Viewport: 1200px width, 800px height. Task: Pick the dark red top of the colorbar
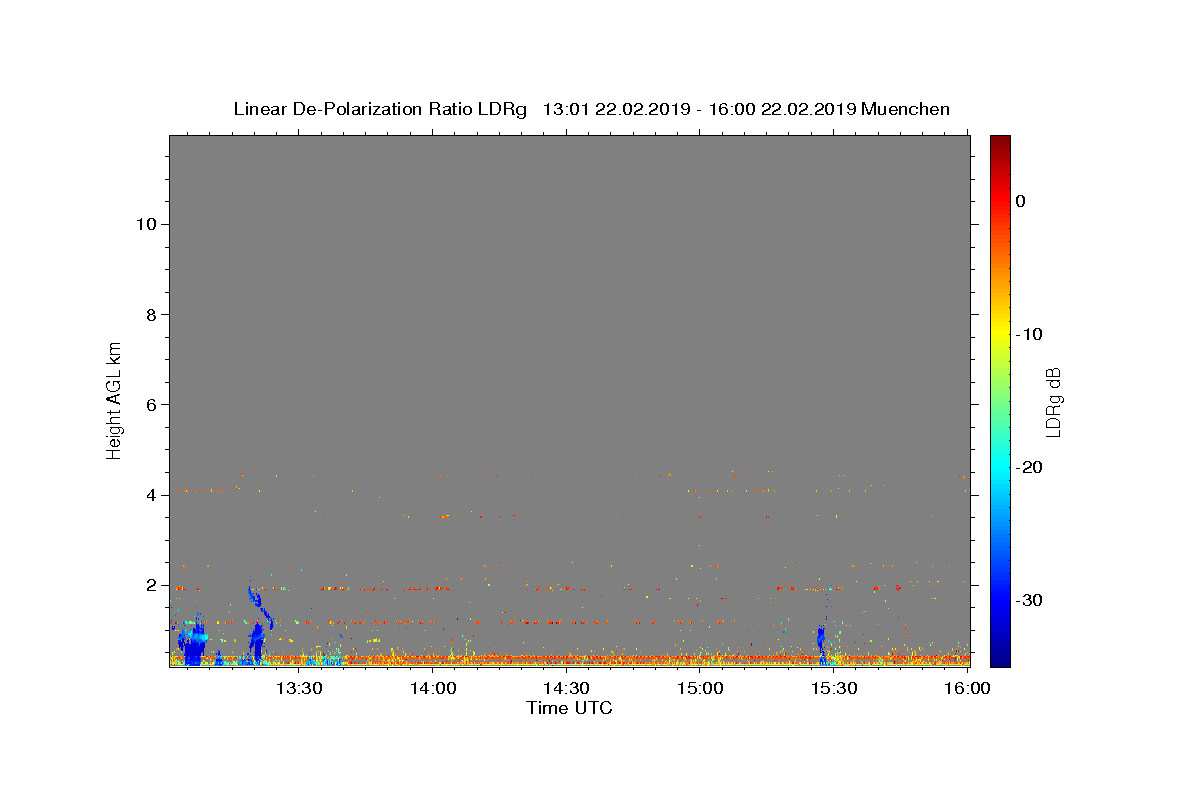(1000, 143)
